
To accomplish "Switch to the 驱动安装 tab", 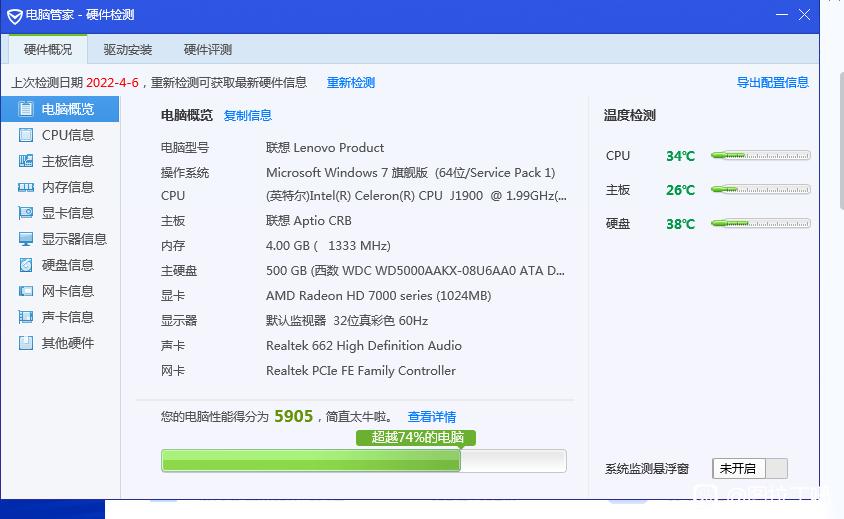I will point(128,50).
